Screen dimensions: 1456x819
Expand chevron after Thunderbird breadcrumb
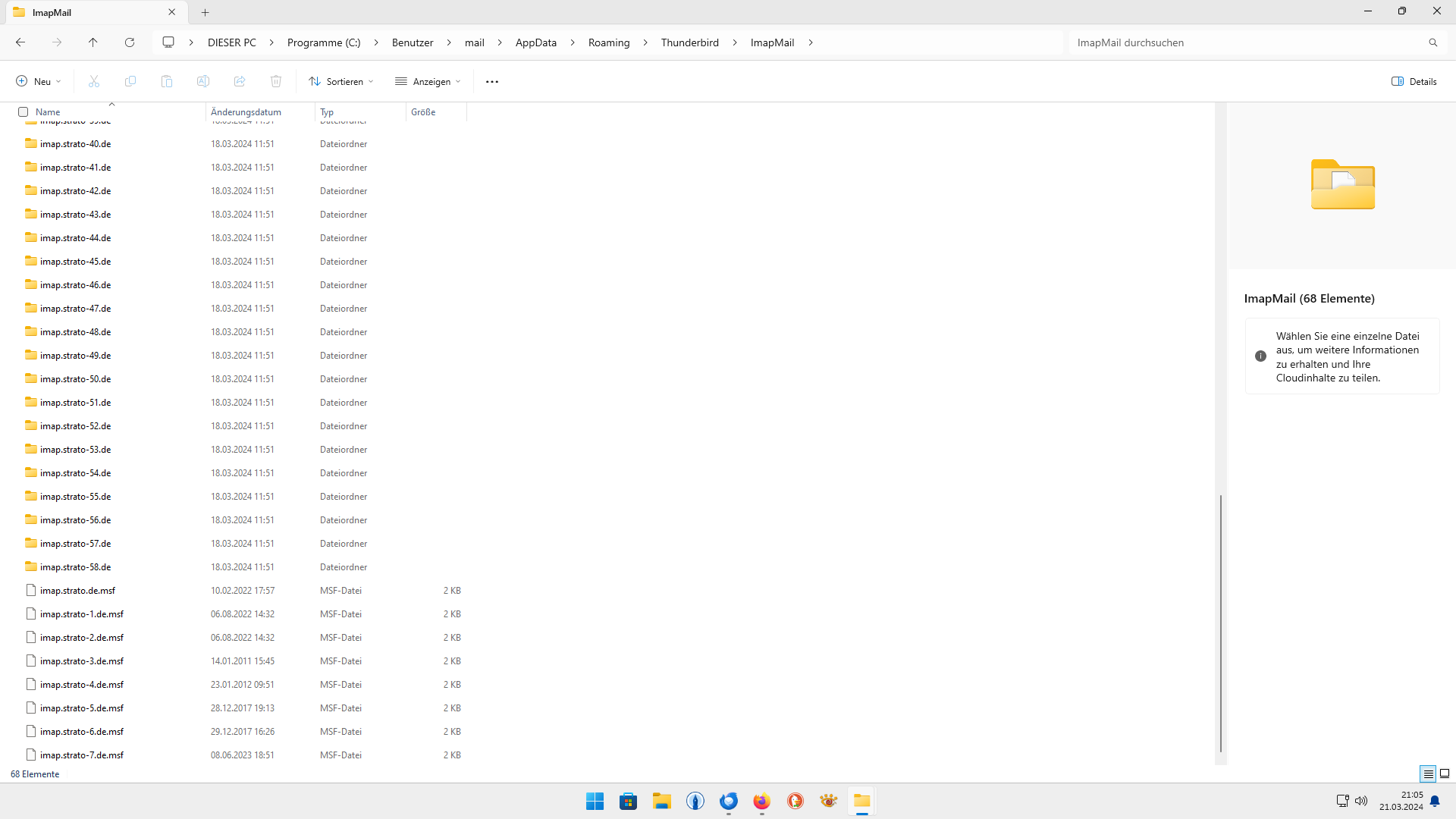735,42
